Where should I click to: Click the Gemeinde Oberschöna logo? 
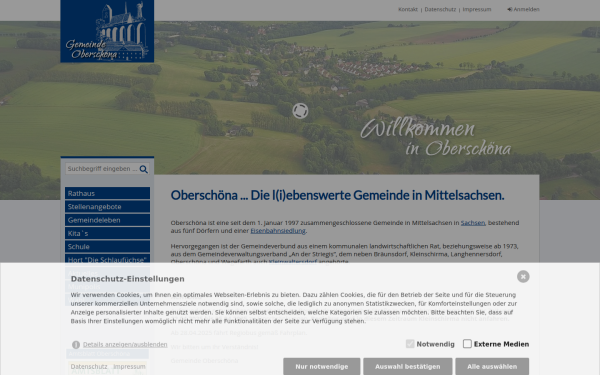107,31
